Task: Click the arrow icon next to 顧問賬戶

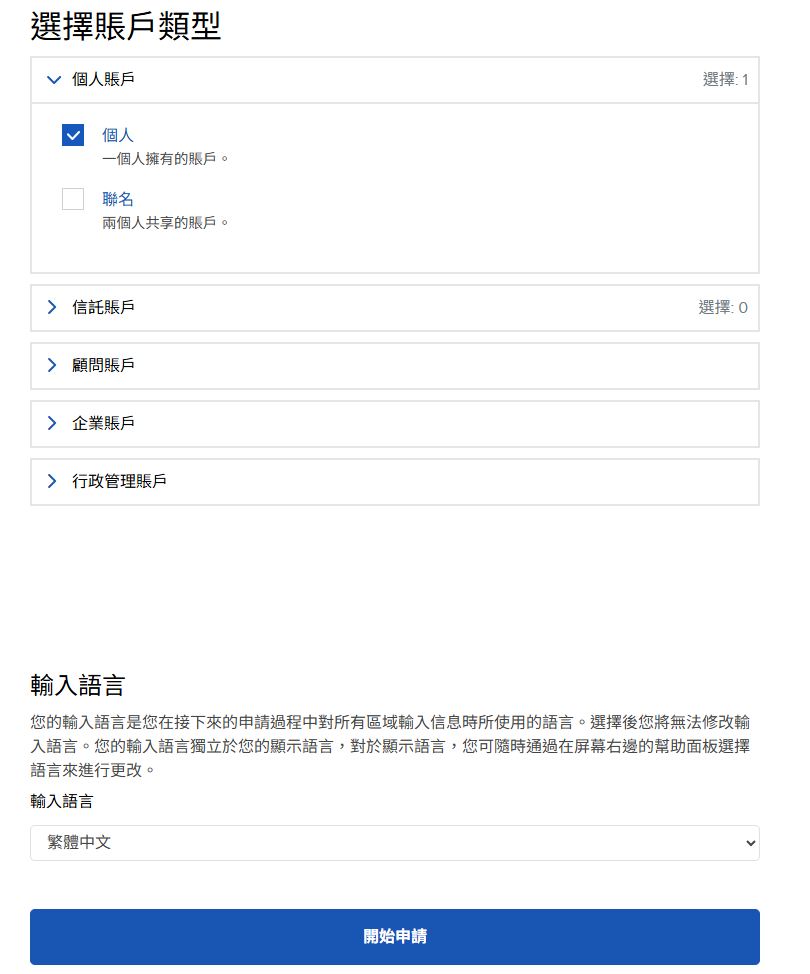Action: tap(53, 366)
